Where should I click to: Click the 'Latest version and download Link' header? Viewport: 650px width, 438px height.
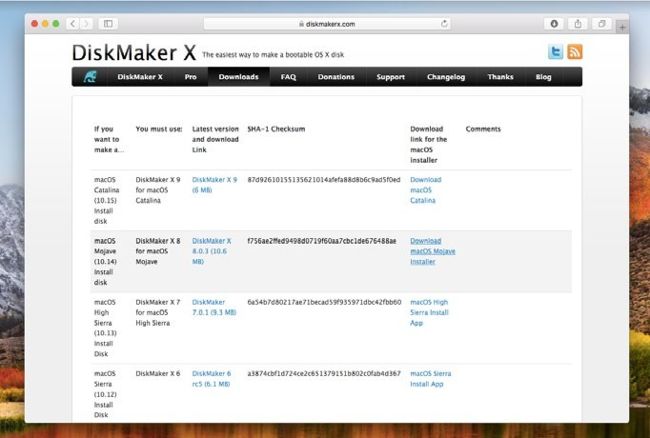click(215, 139)
